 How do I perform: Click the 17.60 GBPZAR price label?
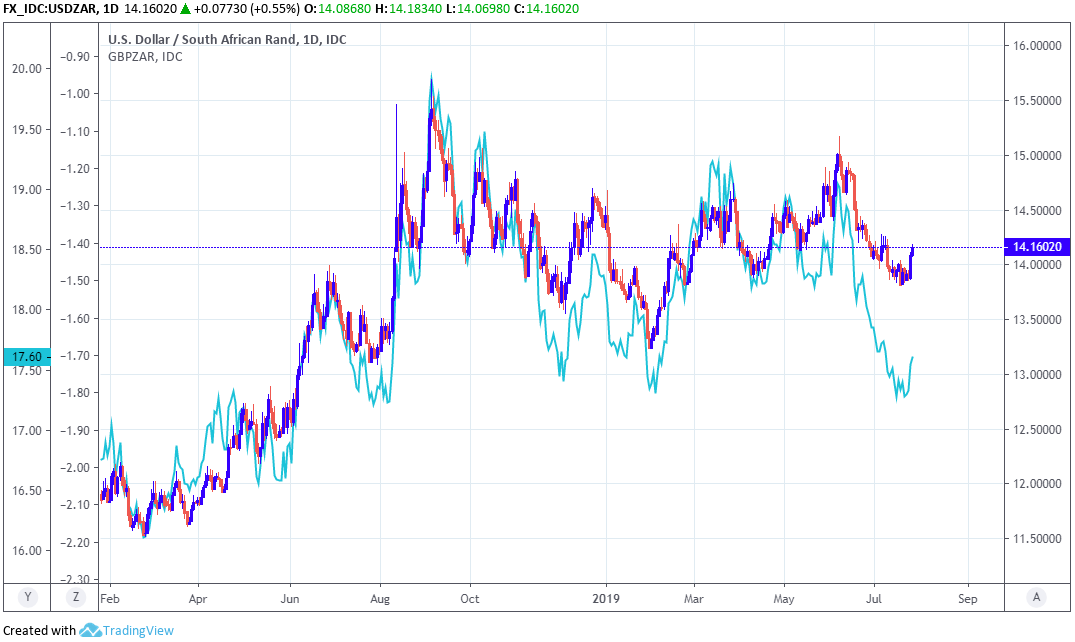27,357
